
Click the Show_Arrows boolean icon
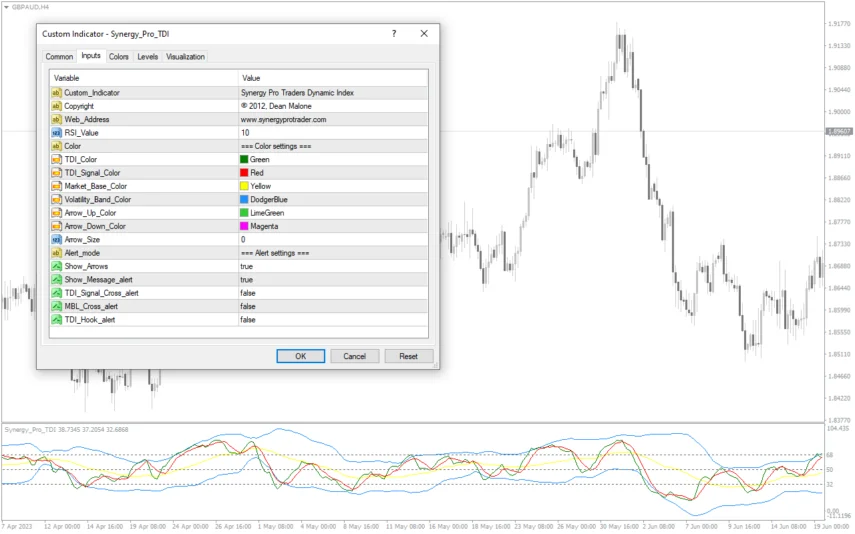[57, 267]
